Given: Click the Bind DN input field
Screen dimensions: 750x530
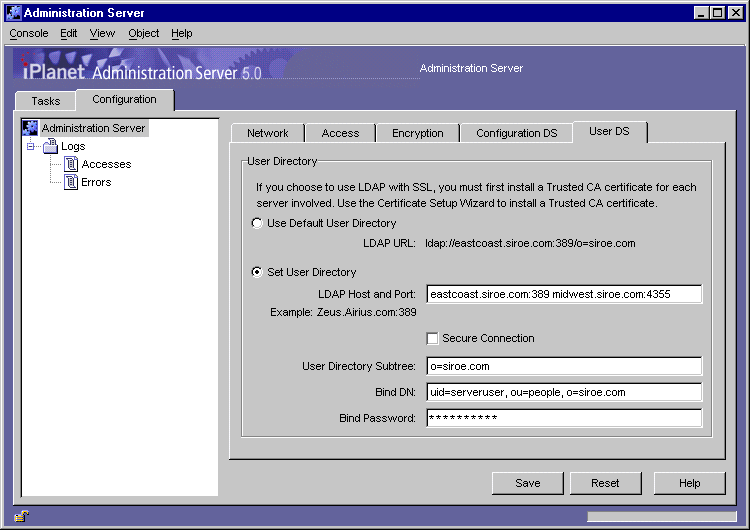Looking at the screenshot, I should click(x=564, y=392).
